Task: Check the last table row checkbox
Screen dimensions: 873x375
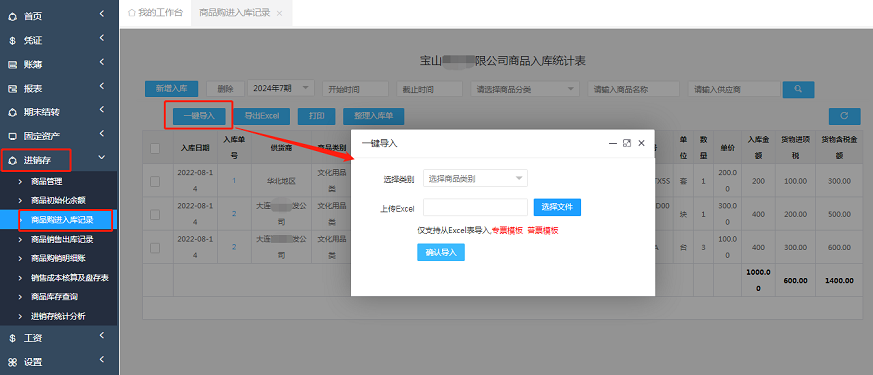Action: coord(155,248)
